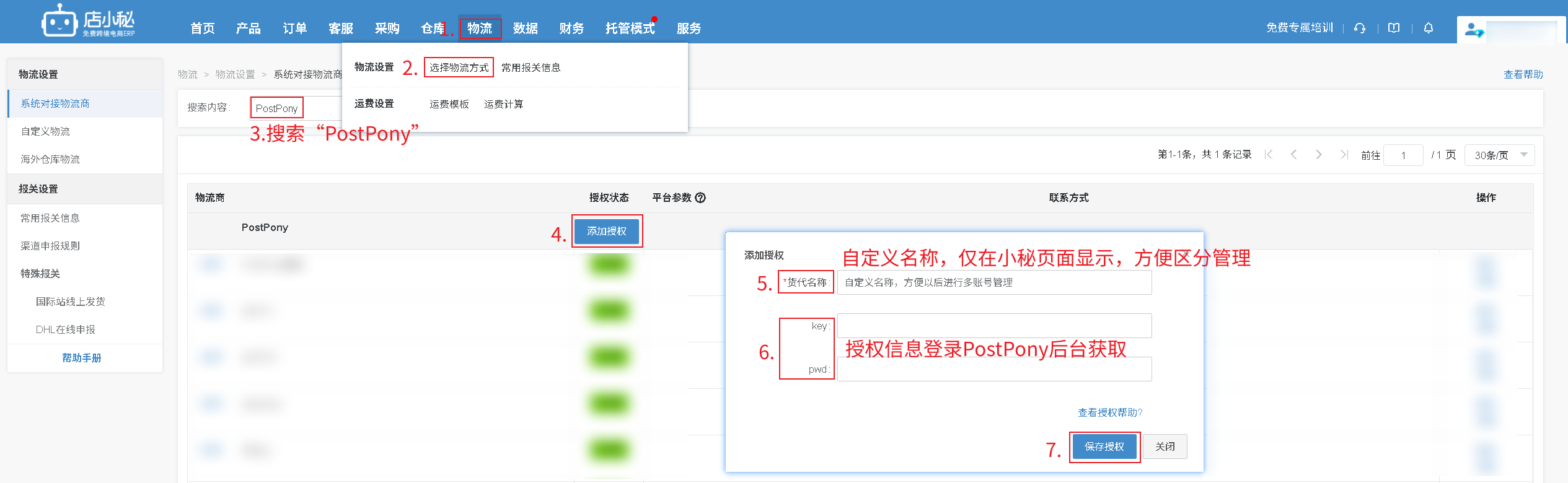Image resolution: width=1568 pixels, height=483 pixels.
Task: Open the notification bell icon
Action: (x=1429, y=28)
